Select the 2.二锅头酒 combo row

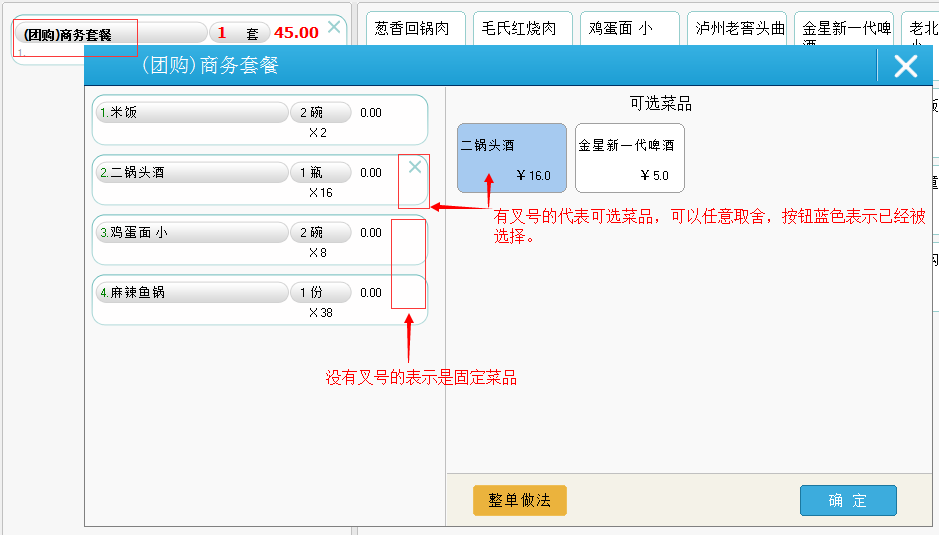click(192, 173)
